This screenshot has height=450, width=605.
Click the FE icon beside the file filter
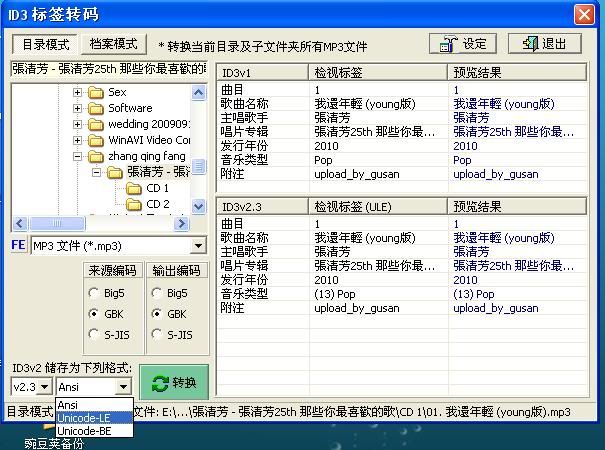[x=18, y=245]
